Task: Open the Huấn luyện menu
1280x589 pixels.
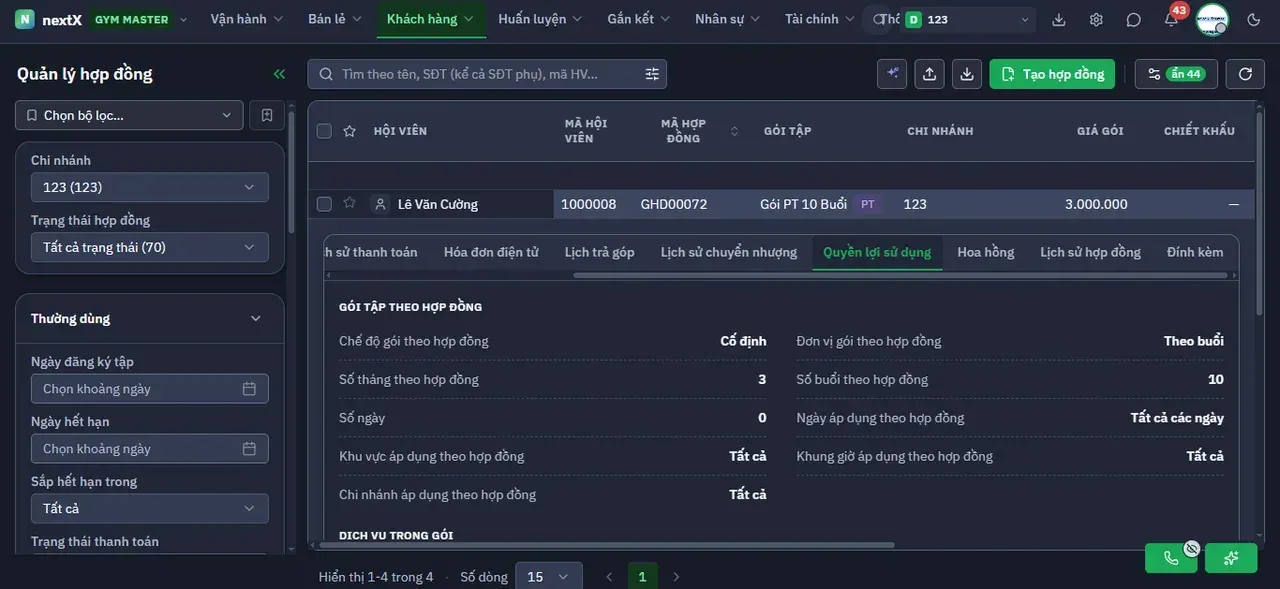Action: [540, 19]
